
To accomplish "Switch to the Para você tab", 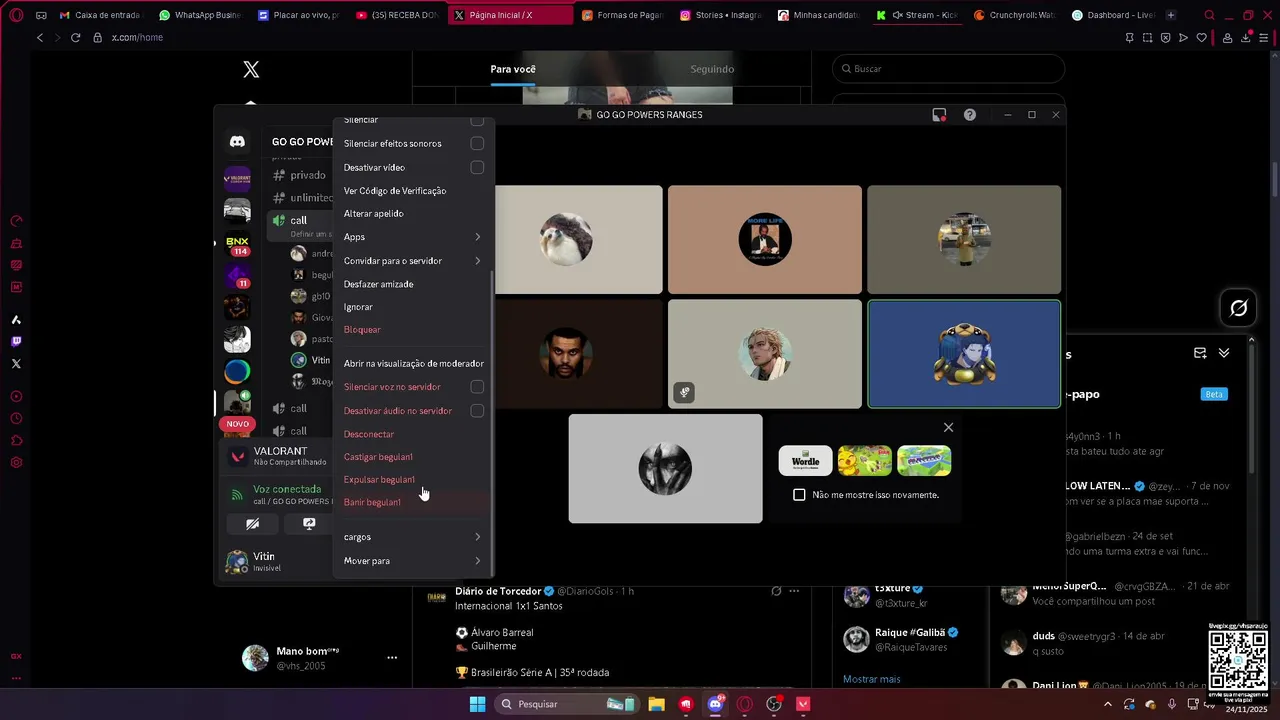I will click(513, 69).
